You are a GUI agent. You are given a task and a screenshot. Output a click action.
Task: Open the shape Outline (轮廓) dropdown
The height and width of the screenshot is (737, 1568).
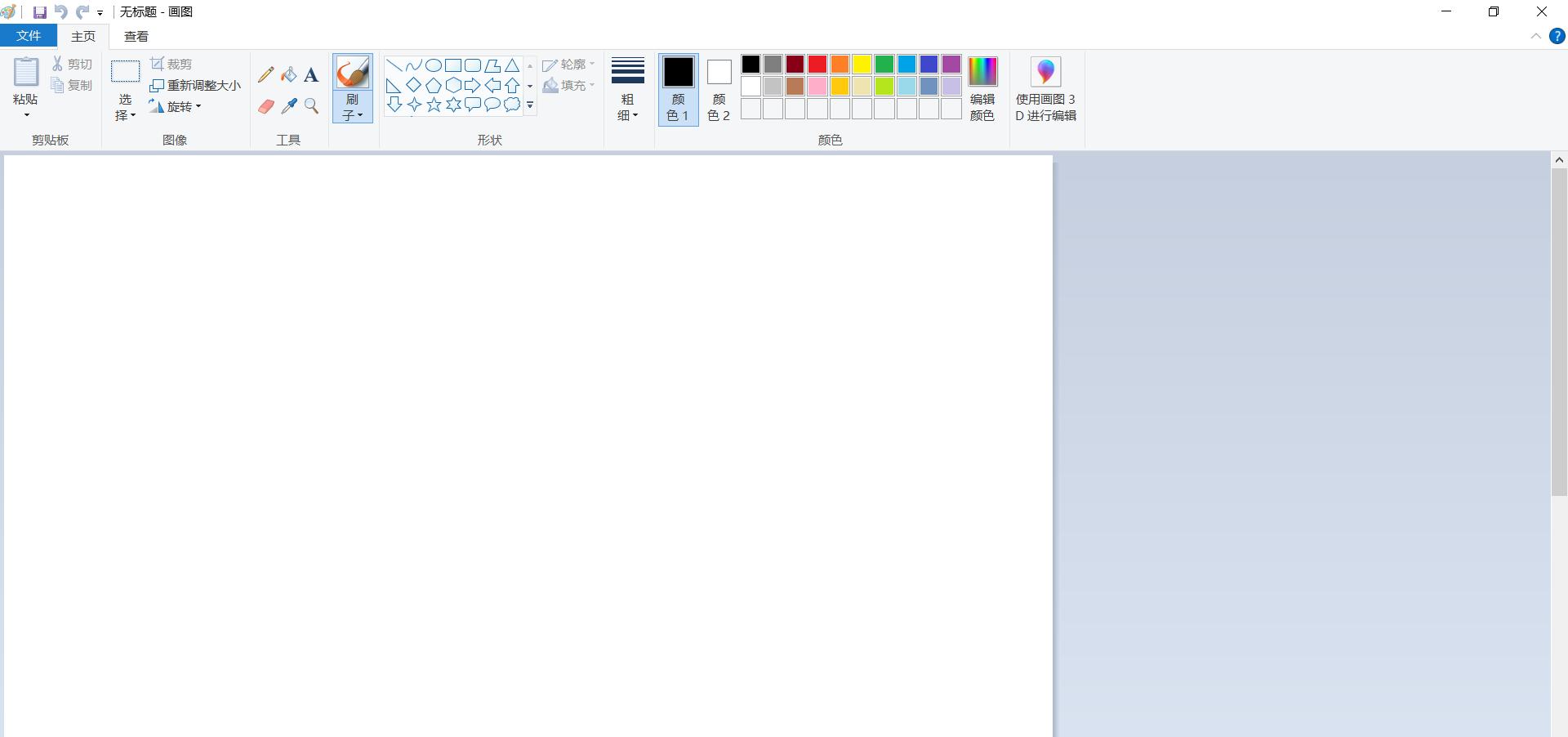coord(569,65)
